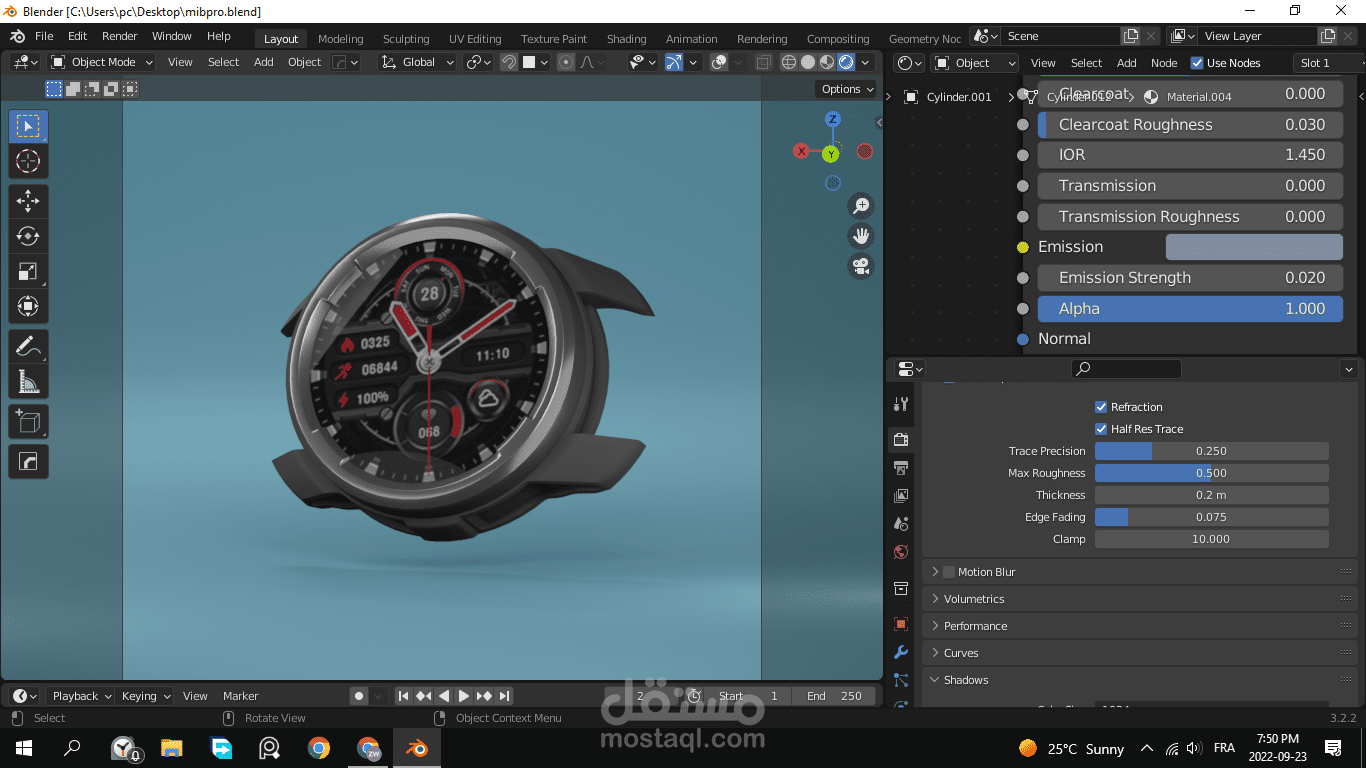Switch to the Animation workspace tab

tap(692, 39)
